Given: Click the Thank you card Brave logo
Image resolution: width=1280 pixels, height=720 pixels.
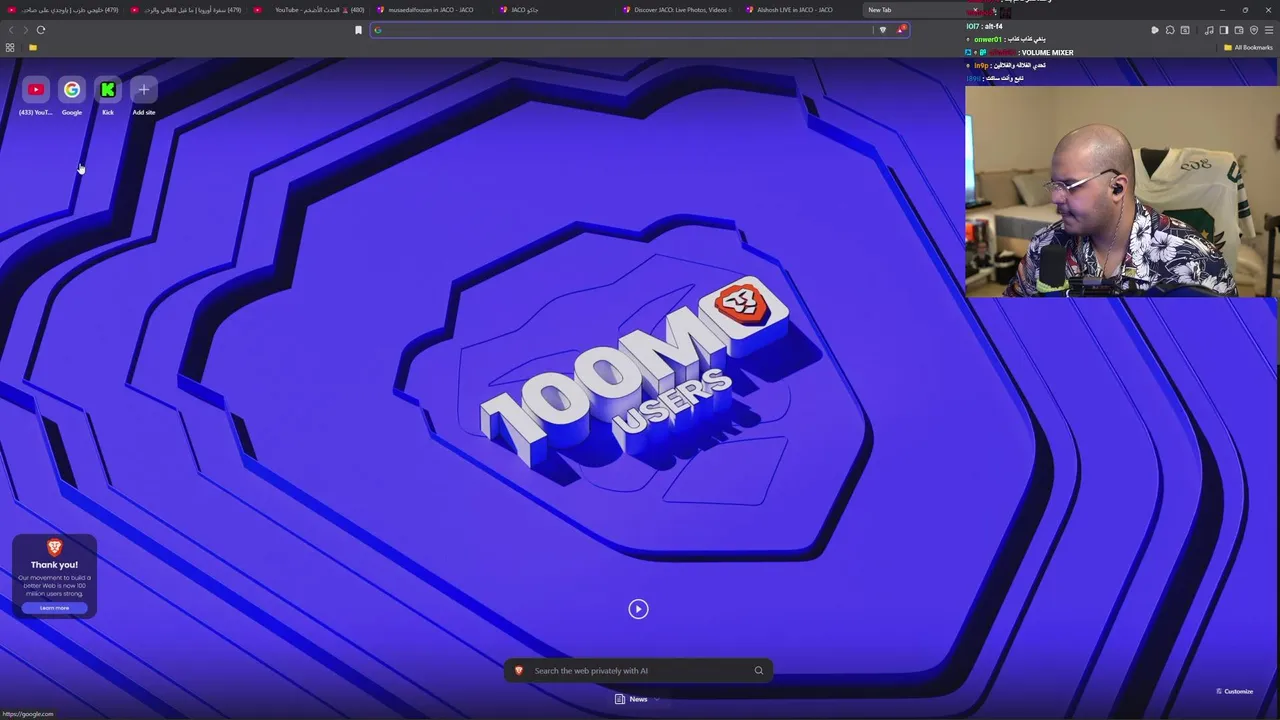Looking at the screenshot, I should (54, 547).
